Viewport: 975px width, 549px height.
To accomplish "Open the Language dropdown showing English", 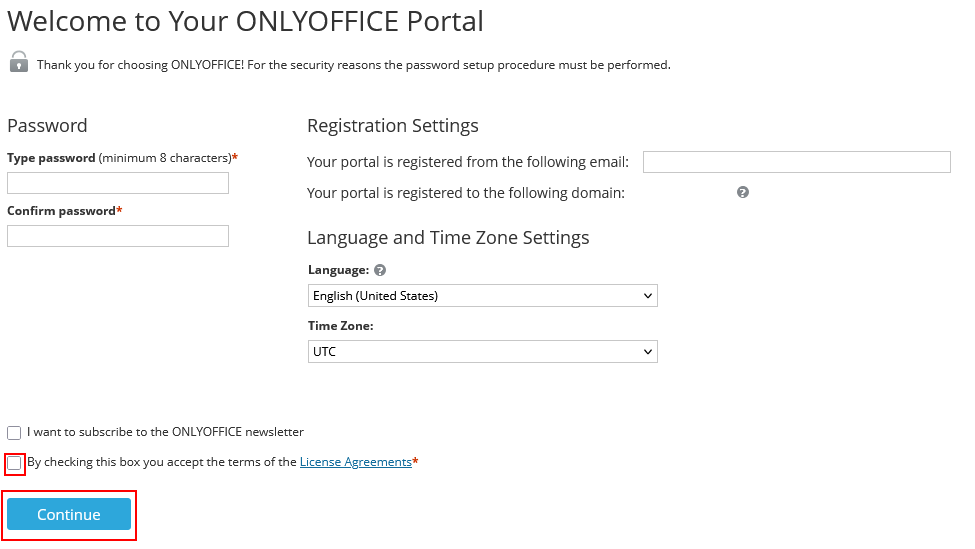I will point(482,296).
